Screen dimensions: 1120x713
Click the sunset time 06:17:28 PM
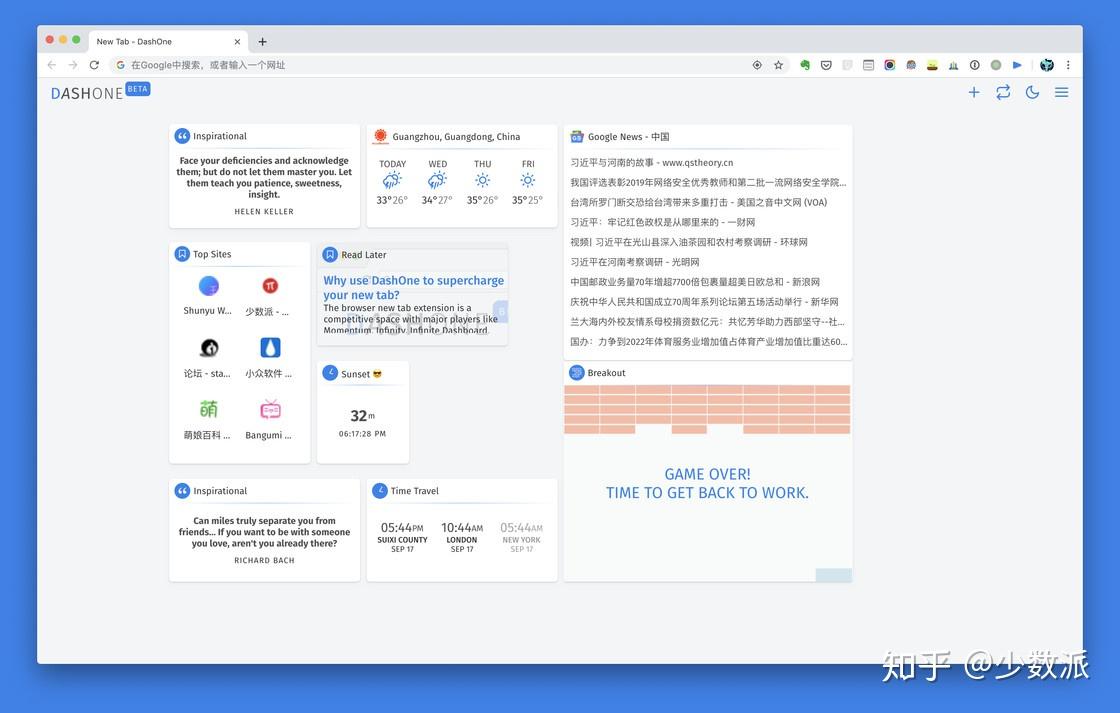tap(362, 434)
